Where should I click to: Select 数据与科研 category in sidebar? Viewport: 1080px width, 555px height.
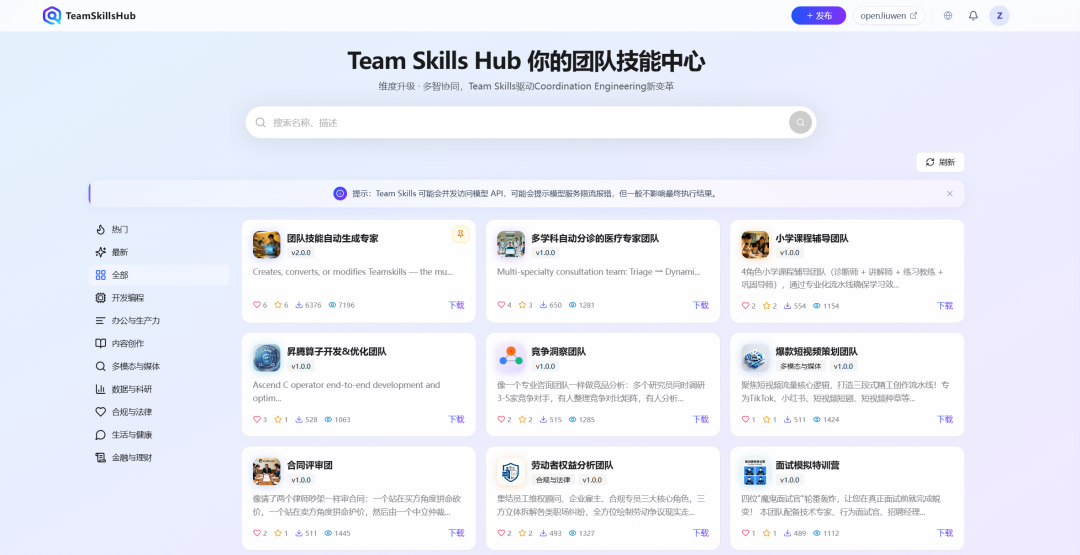tap(159, 389)
